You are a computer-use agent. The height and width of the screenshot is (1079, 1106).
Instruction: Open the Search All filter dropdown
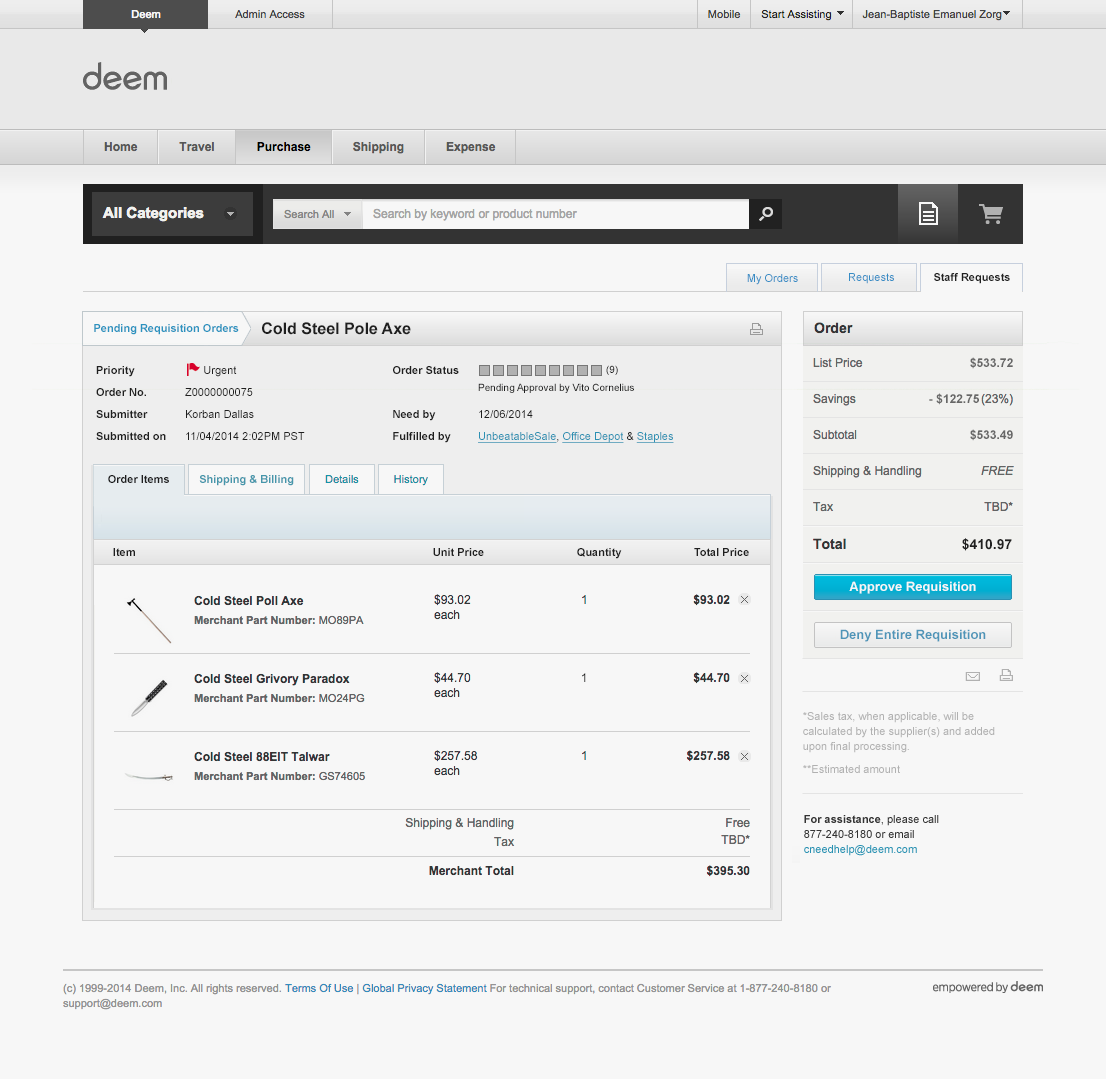click(x=317, y=214)
